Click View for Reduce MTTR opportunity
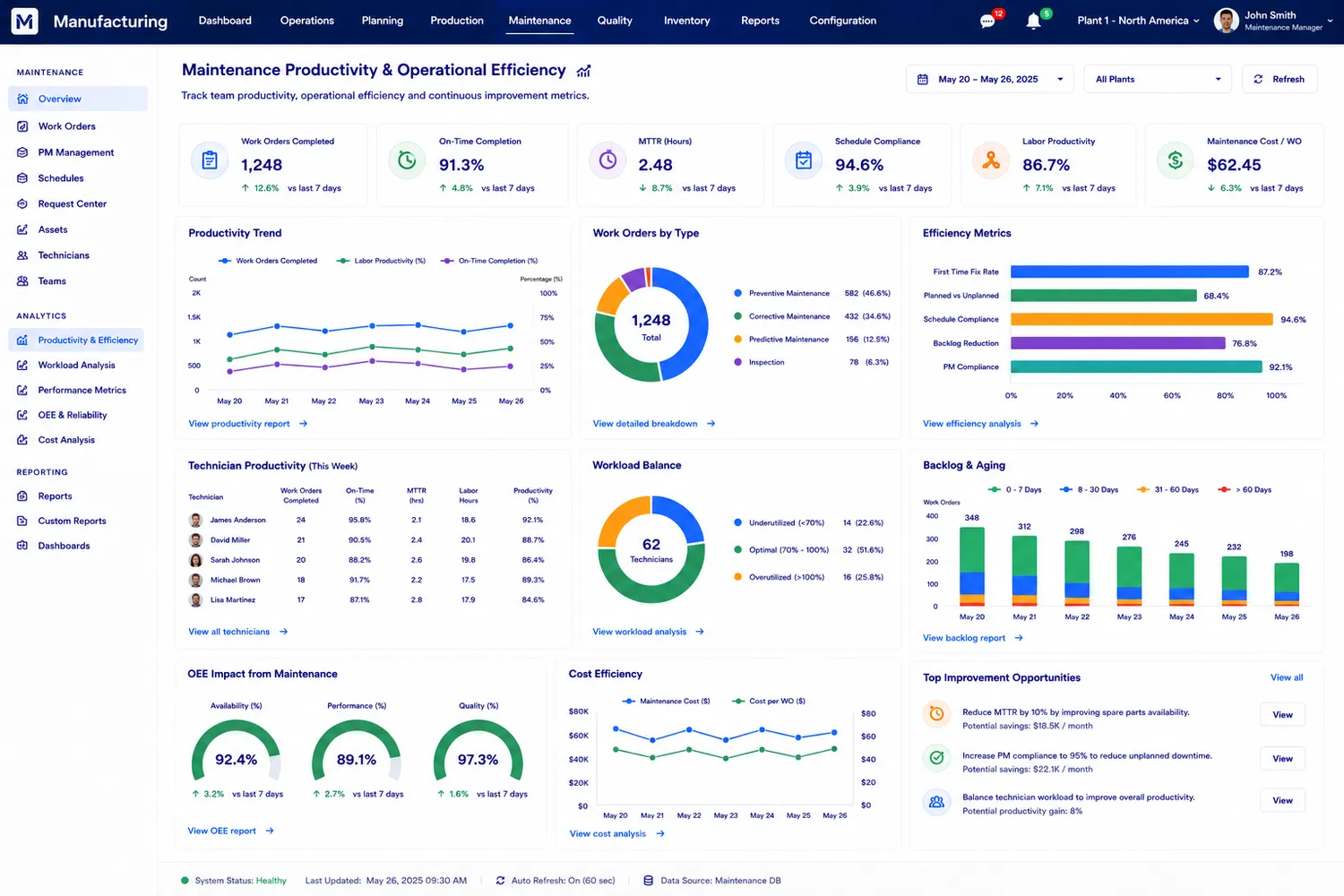This screenshot has height=896, width=1344. click(x=1282, y=715)
